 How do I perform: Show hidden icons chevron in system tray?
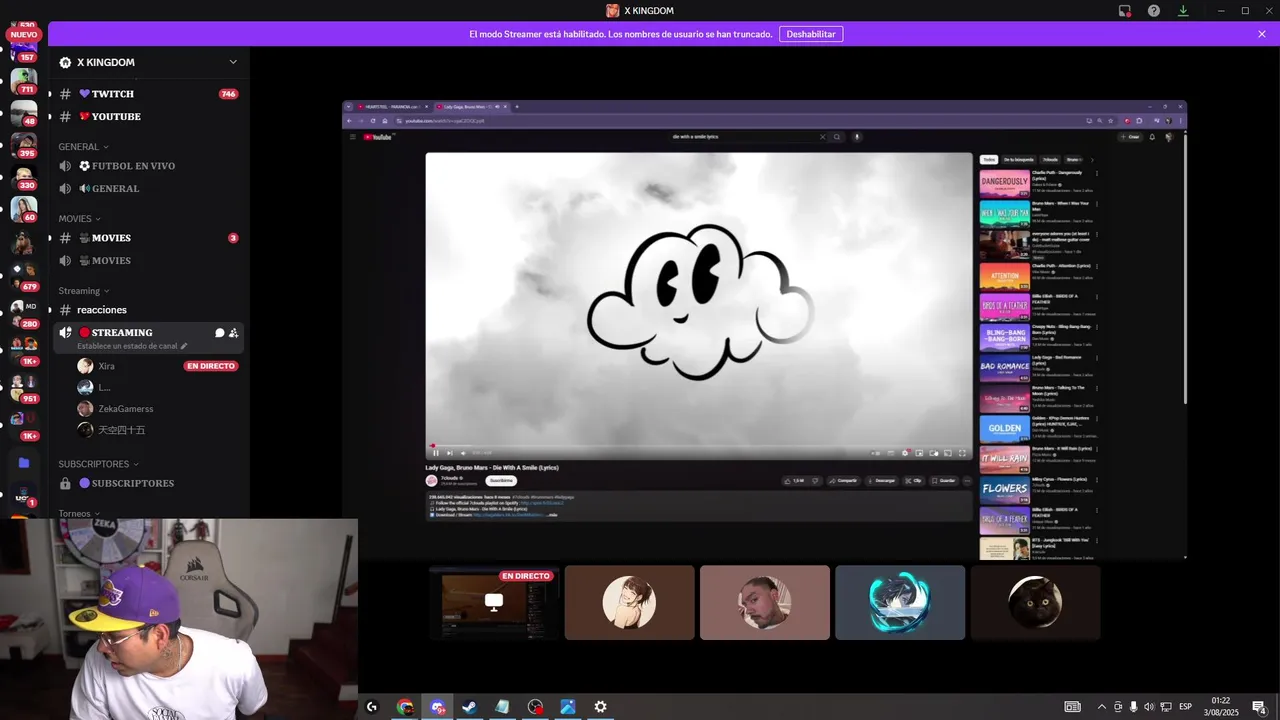pyautogui.click(x=1102, y=707)
